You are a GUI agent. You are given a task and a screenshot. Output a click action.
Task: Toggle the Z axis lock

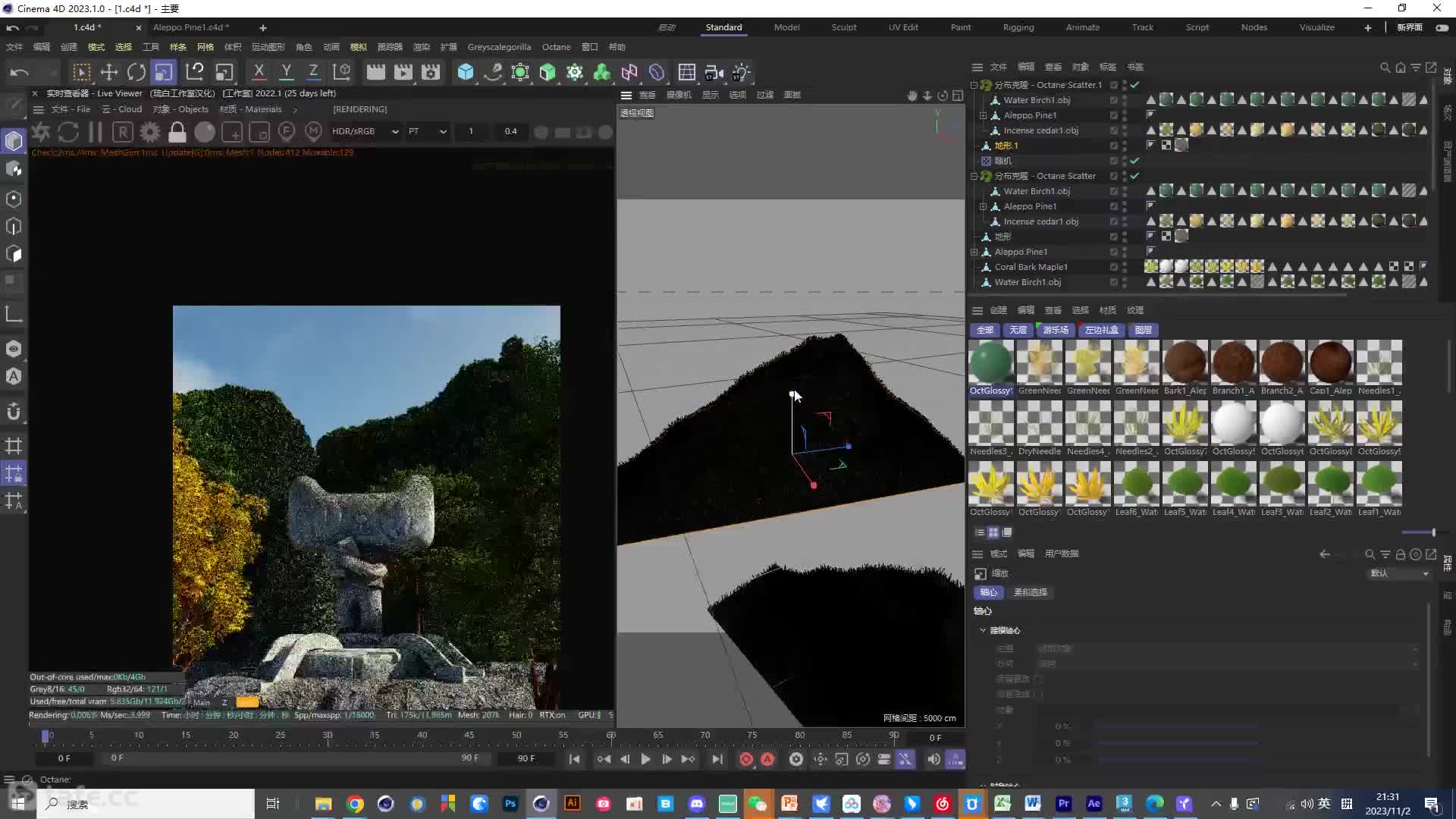coord(313,72)
